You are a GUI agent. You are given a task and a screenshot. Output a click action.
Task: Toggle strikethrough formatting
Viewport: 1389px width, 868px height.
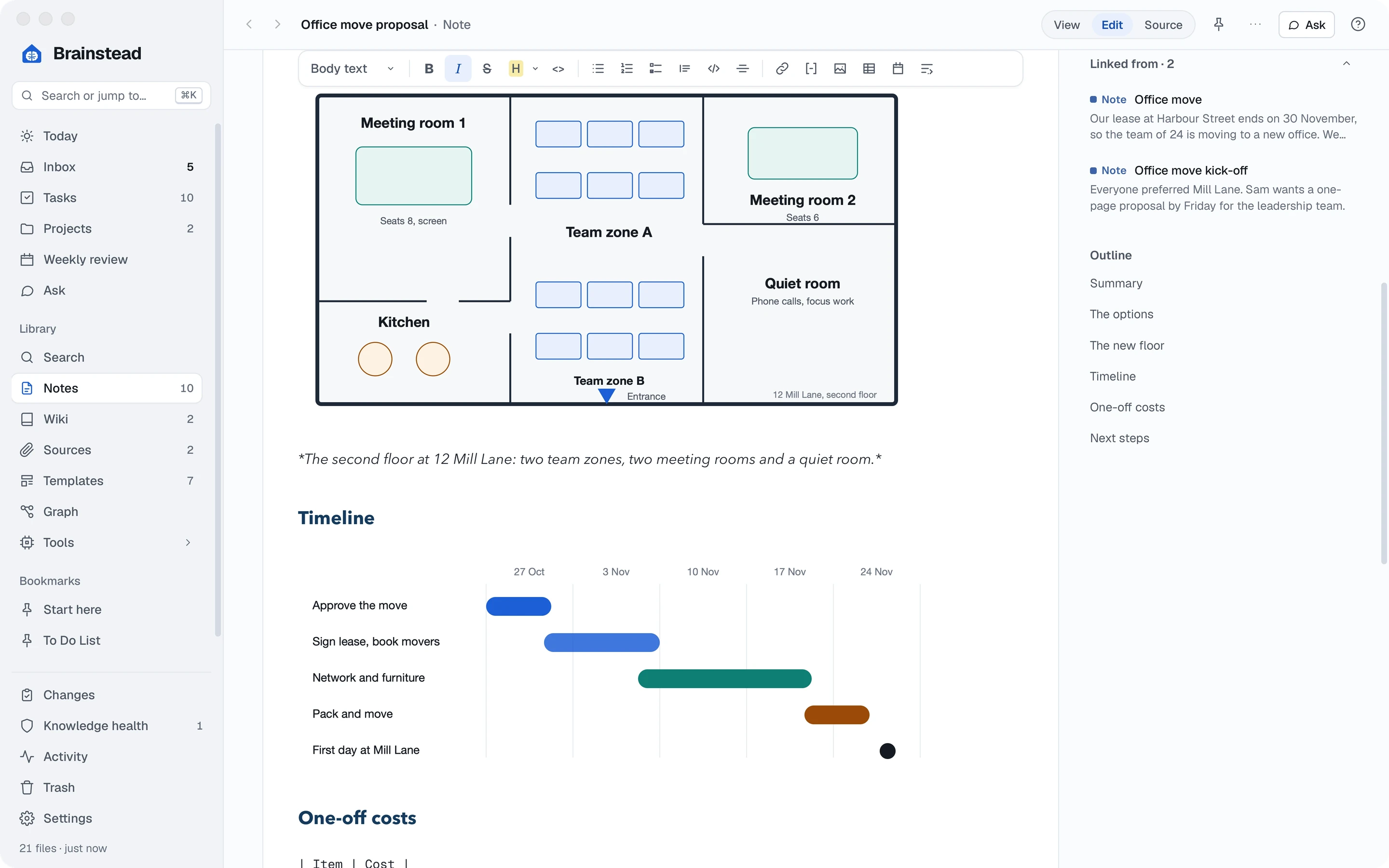coord(487,69)
